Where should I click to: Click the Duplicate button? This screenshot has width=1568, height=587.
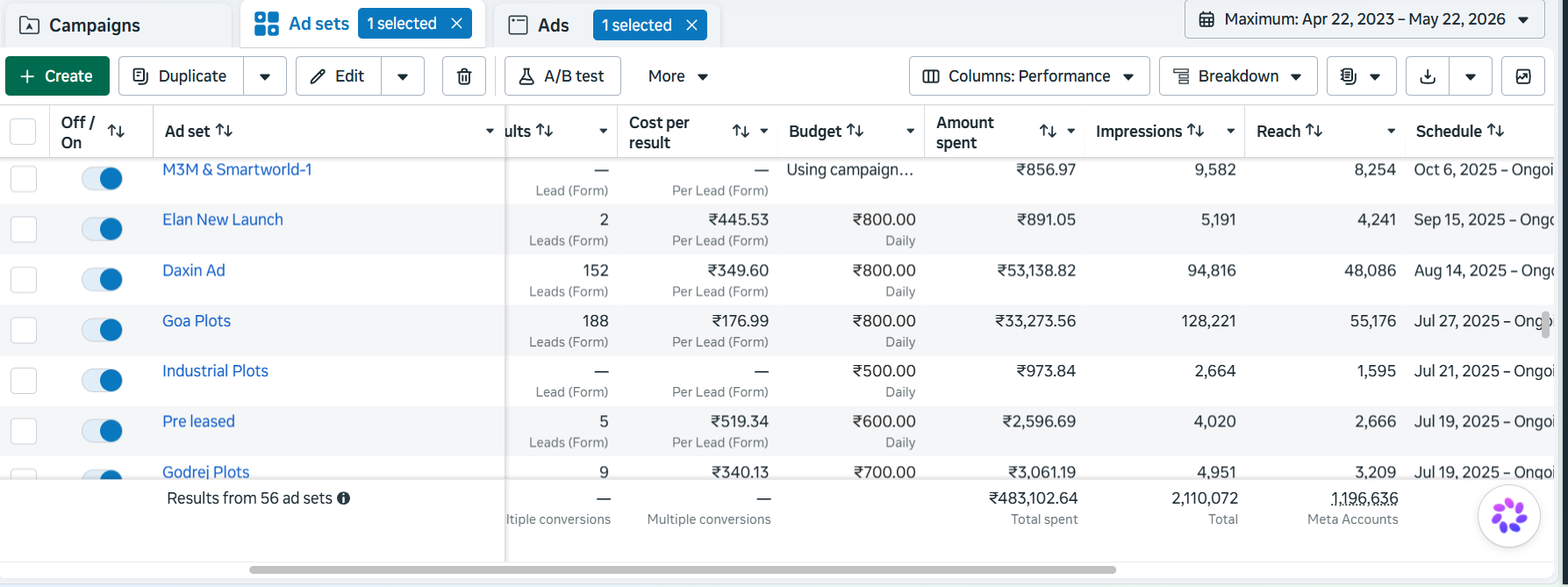[x=181, y=76]
